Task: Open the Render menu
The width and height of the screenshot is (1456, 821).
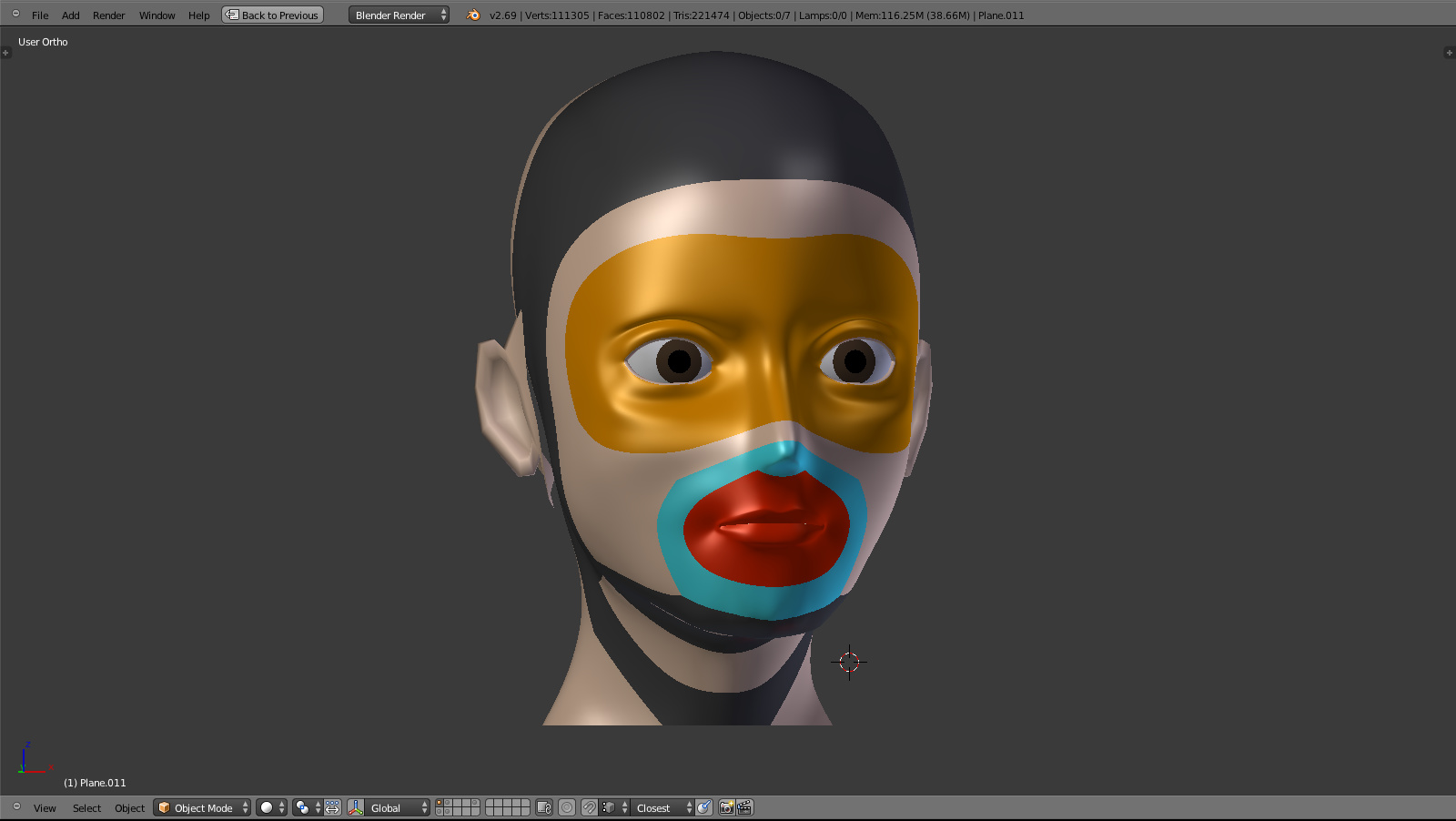Action: [108, 15]
